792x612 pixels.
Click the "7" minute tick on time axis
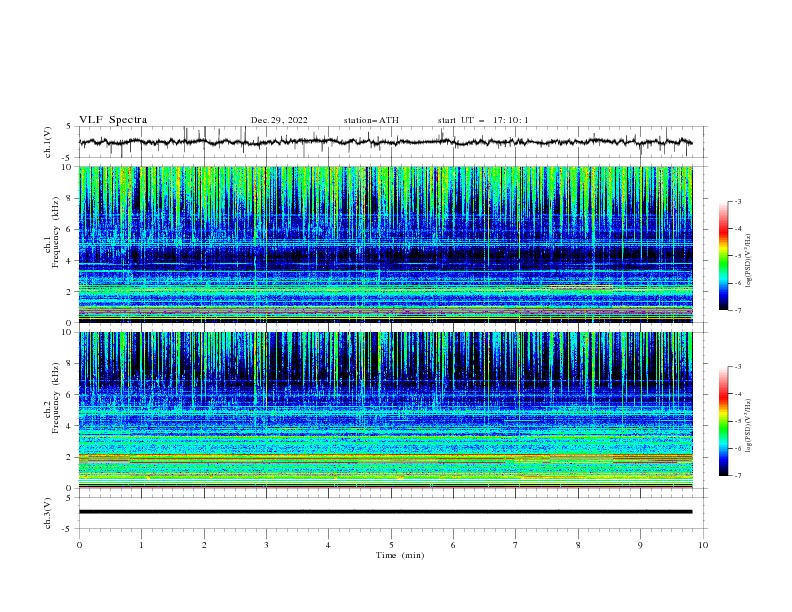click(516, 545)
